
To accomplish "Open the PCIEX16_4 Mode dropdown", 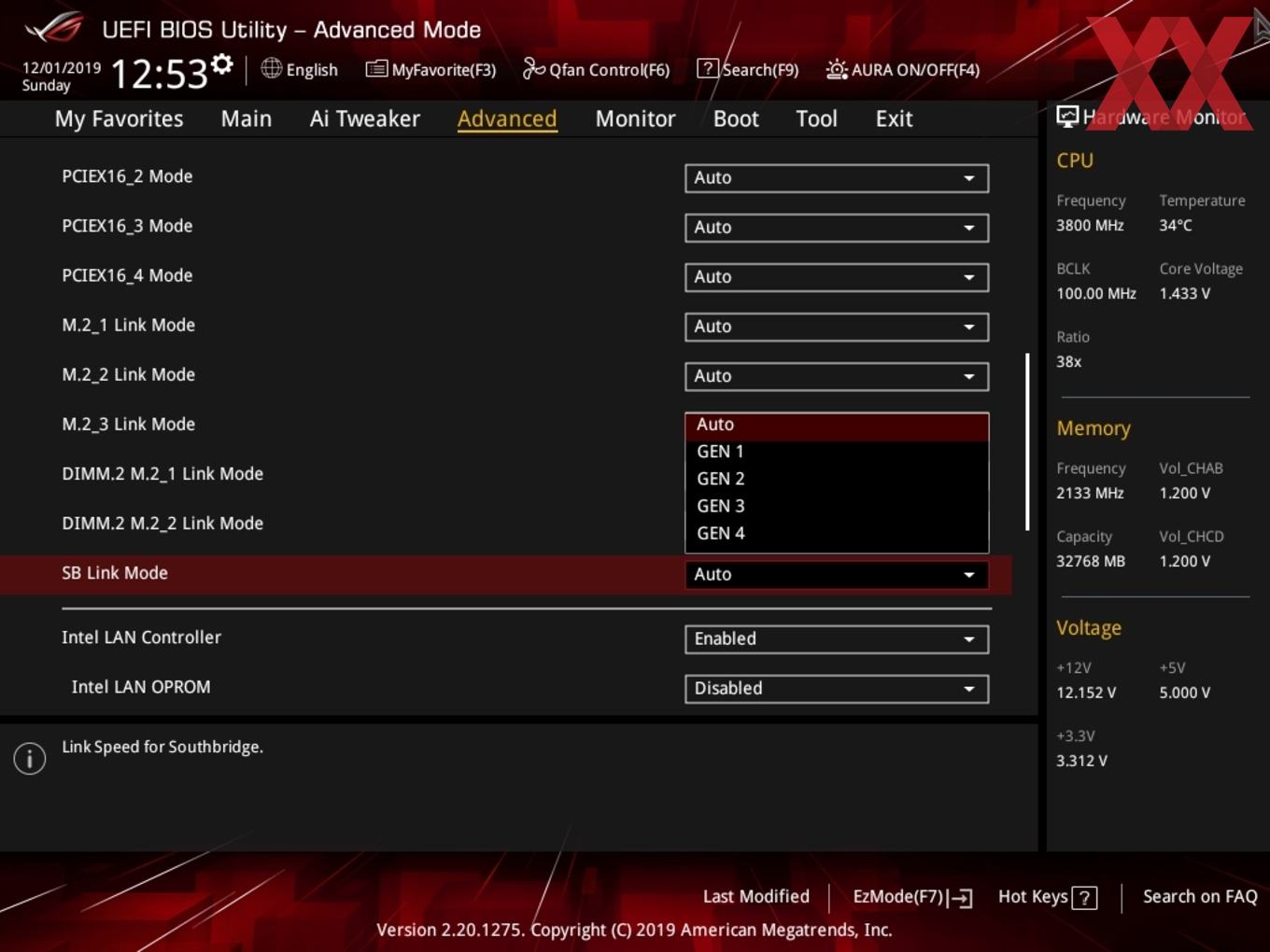I will (837, 276).
